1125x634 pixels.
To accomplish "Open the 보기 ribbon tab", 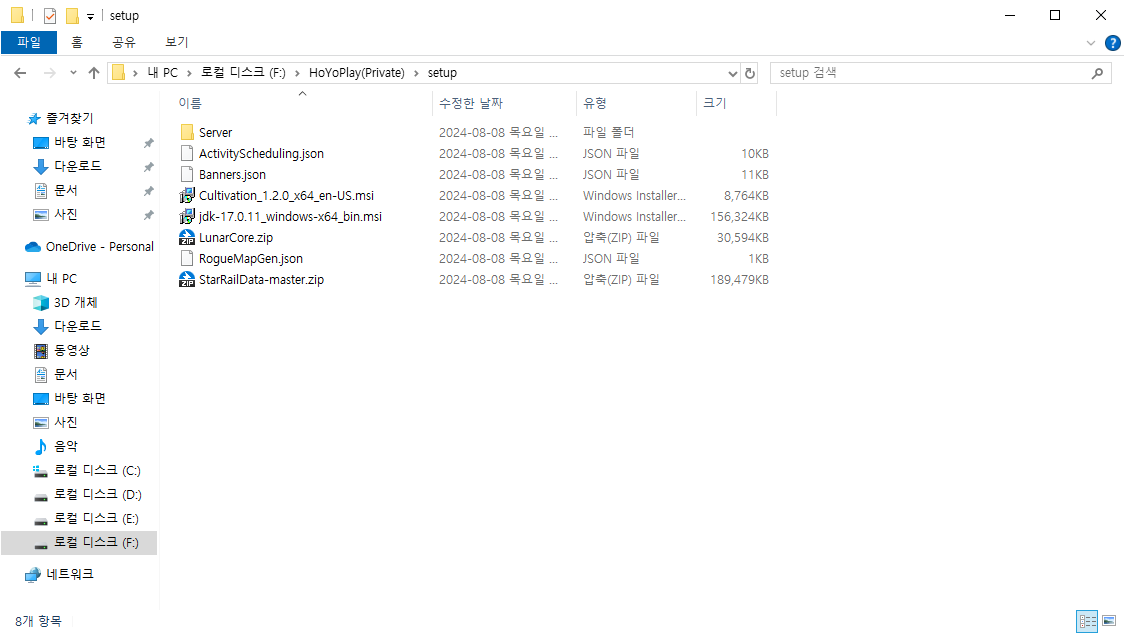I will point(176,42).
